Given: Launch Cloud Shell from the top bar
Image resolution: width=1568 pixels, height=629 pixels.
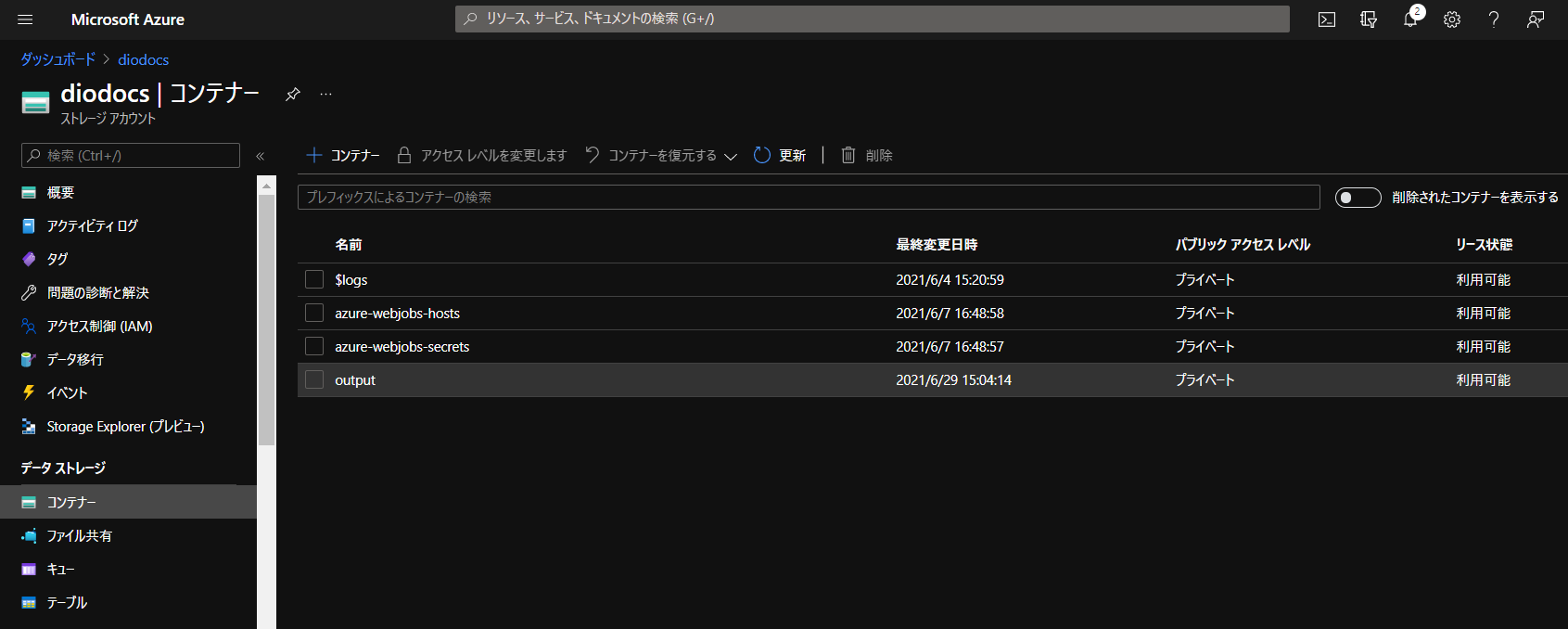Looking at the screenshot, I should [1327, 19].
